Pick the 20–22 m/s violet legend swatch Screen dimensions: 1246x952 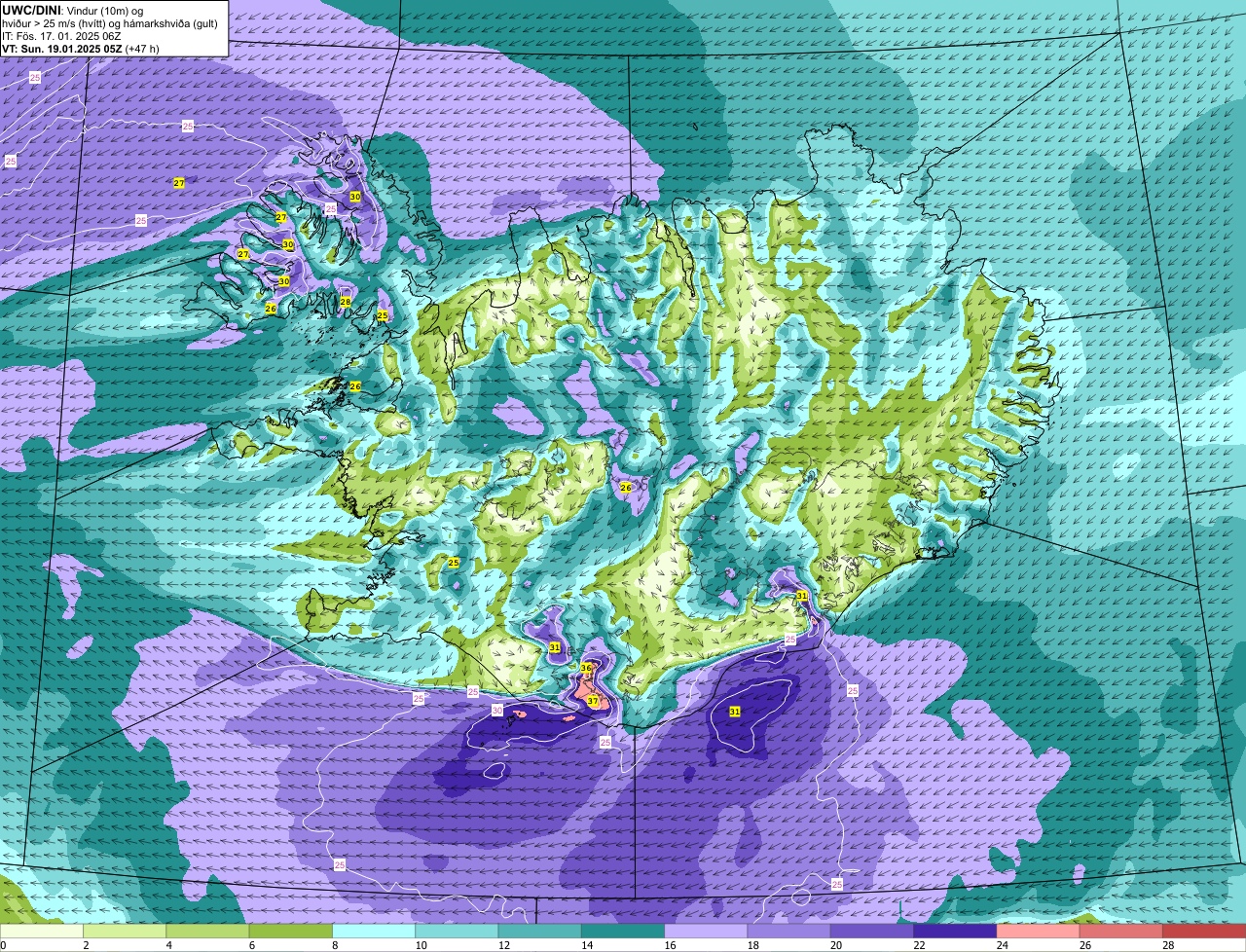(x=872, y=932)
